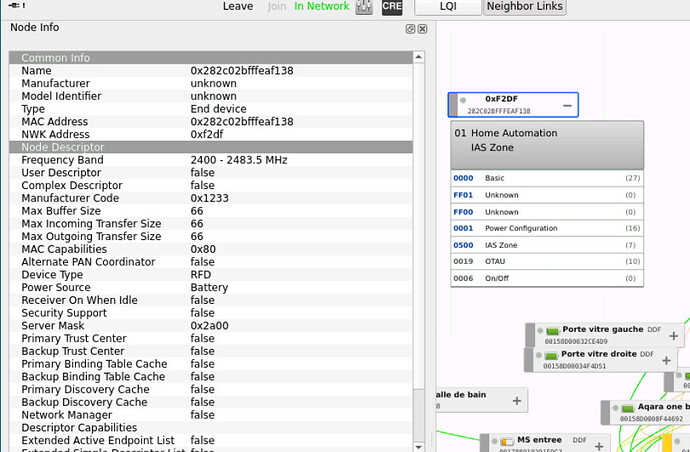Click the 0xF2DF node status indicator dot

(x=463, y=100)
